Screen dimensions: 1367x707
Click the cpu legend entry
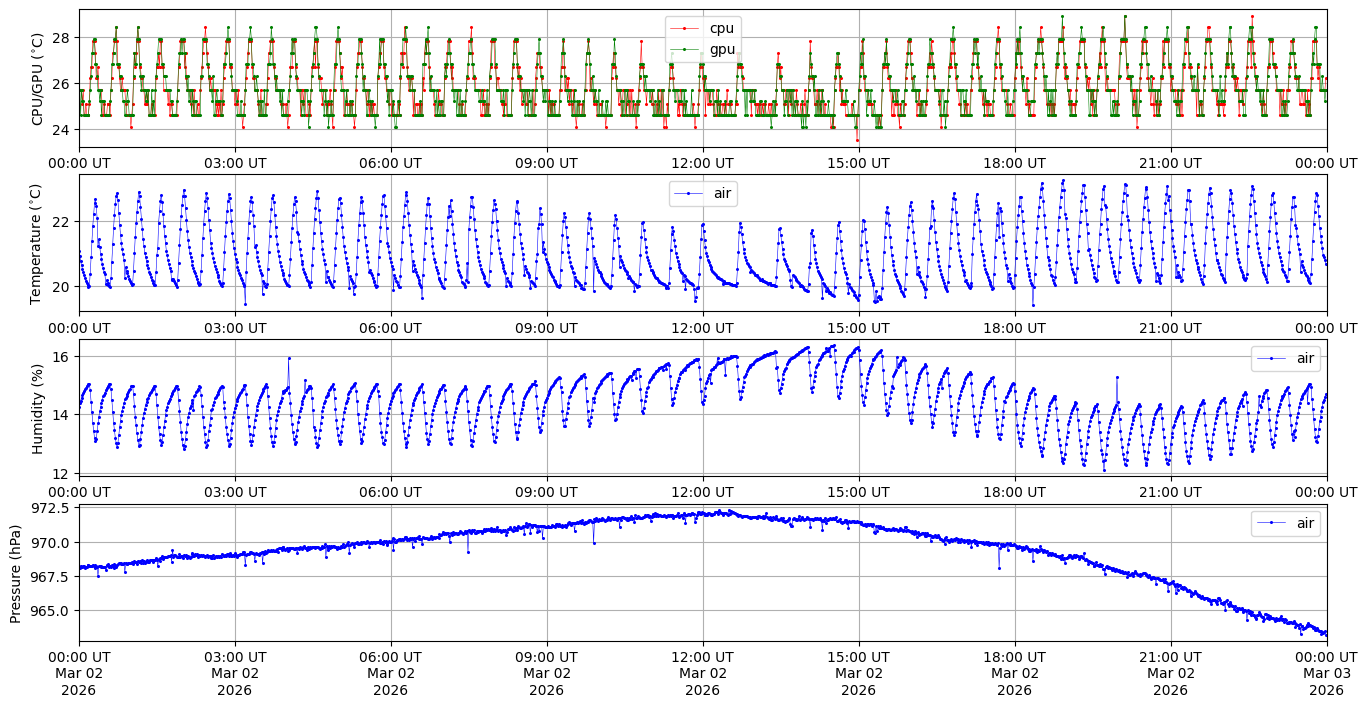(720, 28)
